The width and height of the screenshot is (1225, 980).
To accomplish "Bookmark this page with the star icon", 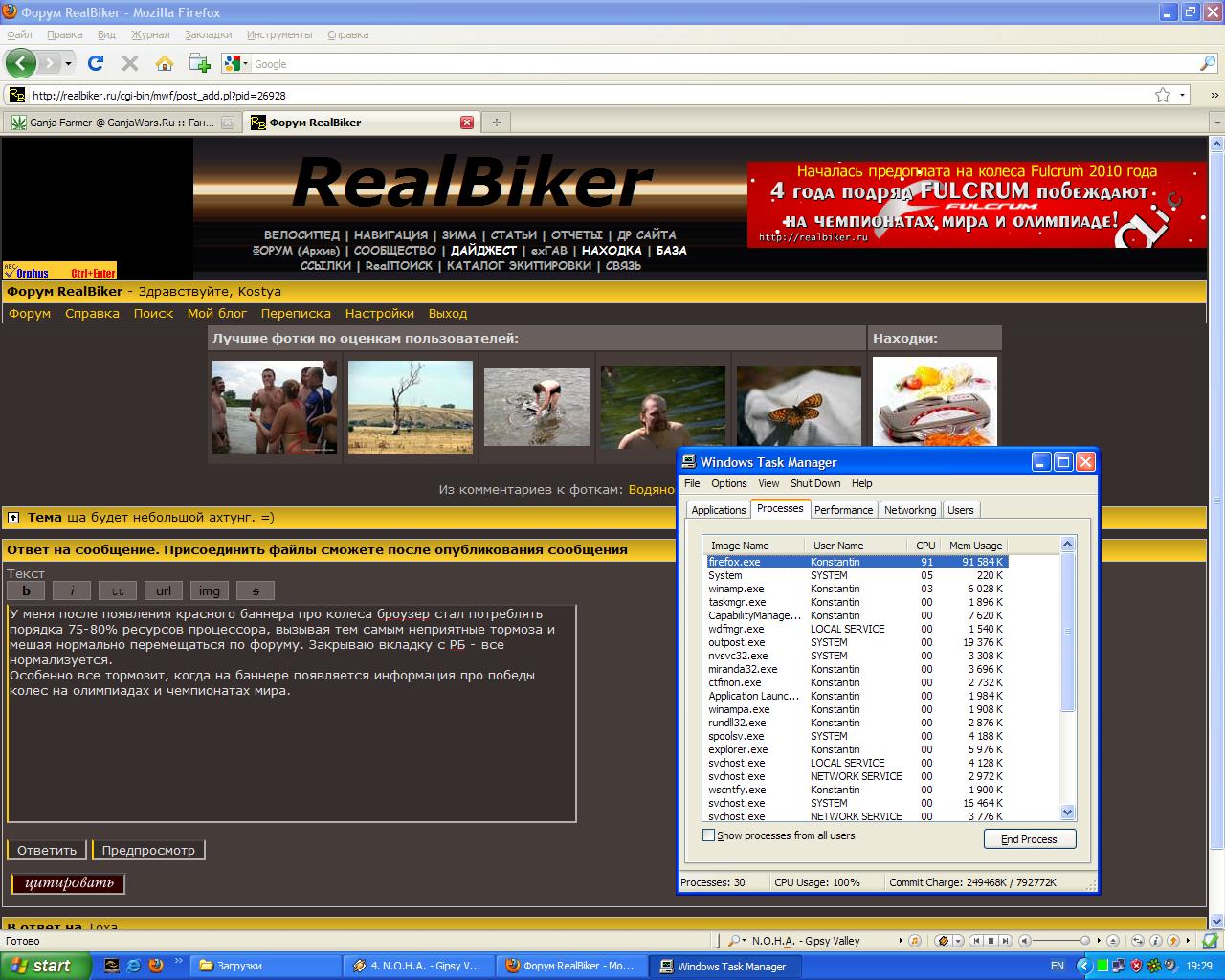I will (1163, 95).
